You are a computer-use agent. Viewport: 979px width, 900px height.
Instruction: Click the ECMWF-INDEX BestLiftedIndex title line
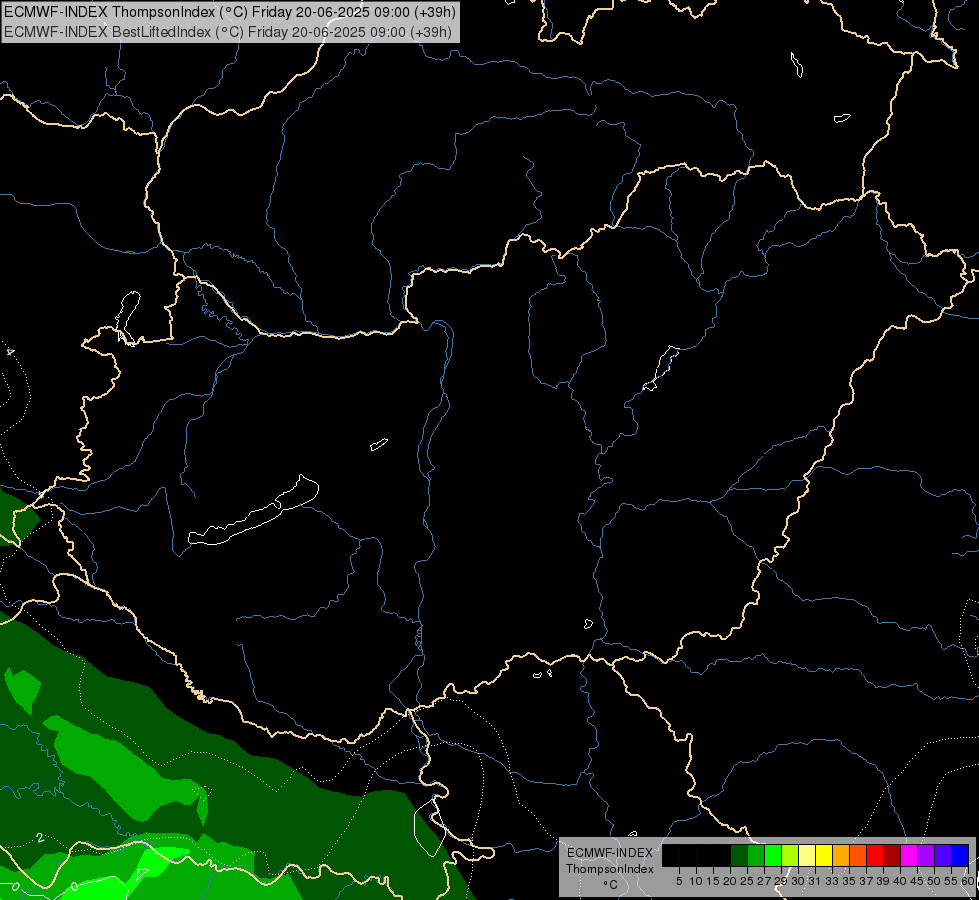click(228, 32)
